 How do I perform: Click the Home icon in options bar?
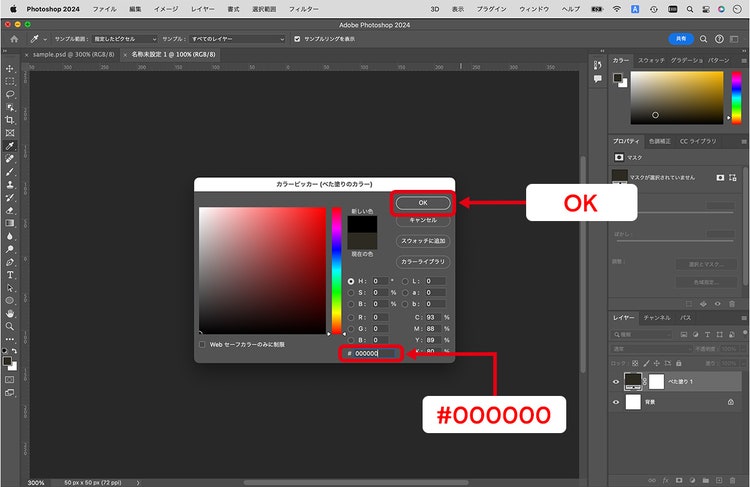(14, 39)
